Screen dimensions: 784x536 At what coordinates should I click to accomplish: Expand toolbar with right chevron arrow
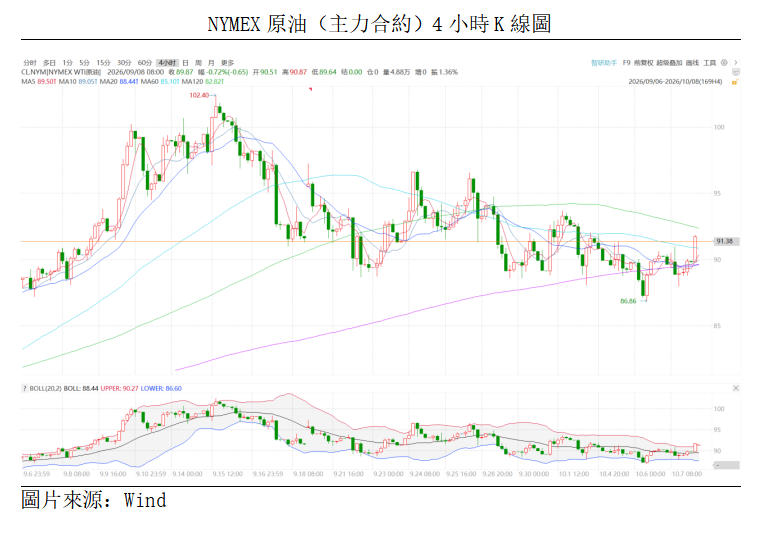[736, 62]
